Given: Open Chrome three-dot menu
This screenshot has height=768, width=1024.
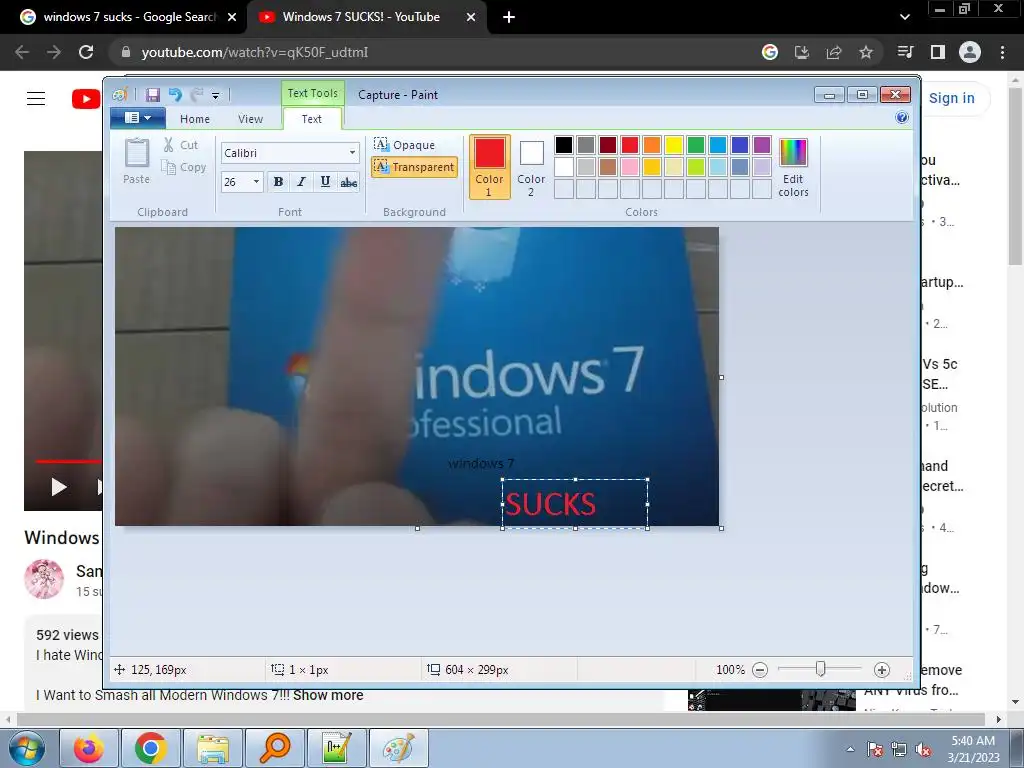Looking at the screenshot, I should pos(1002,52).
